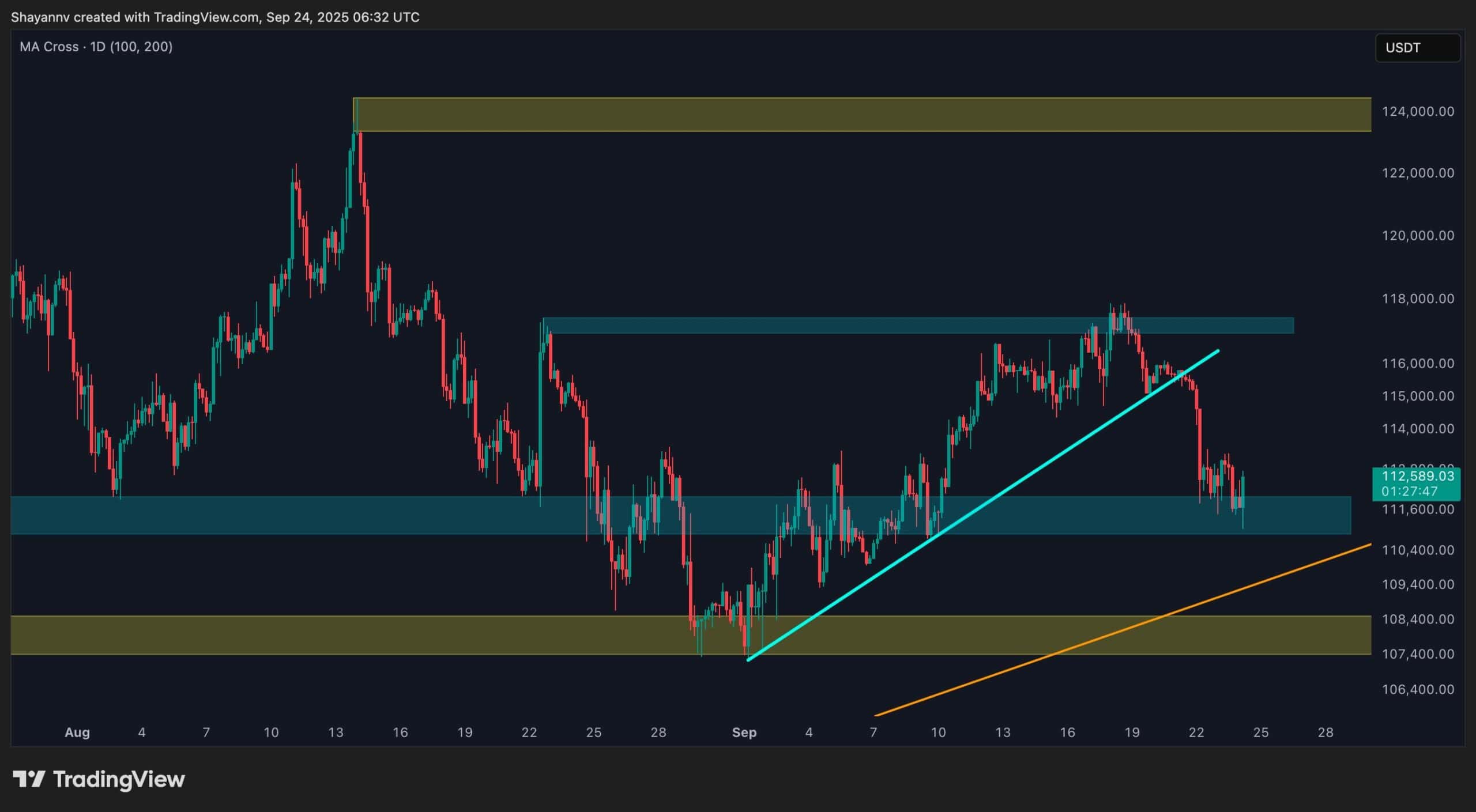Click the TradingView logo icon

[29, 779]
